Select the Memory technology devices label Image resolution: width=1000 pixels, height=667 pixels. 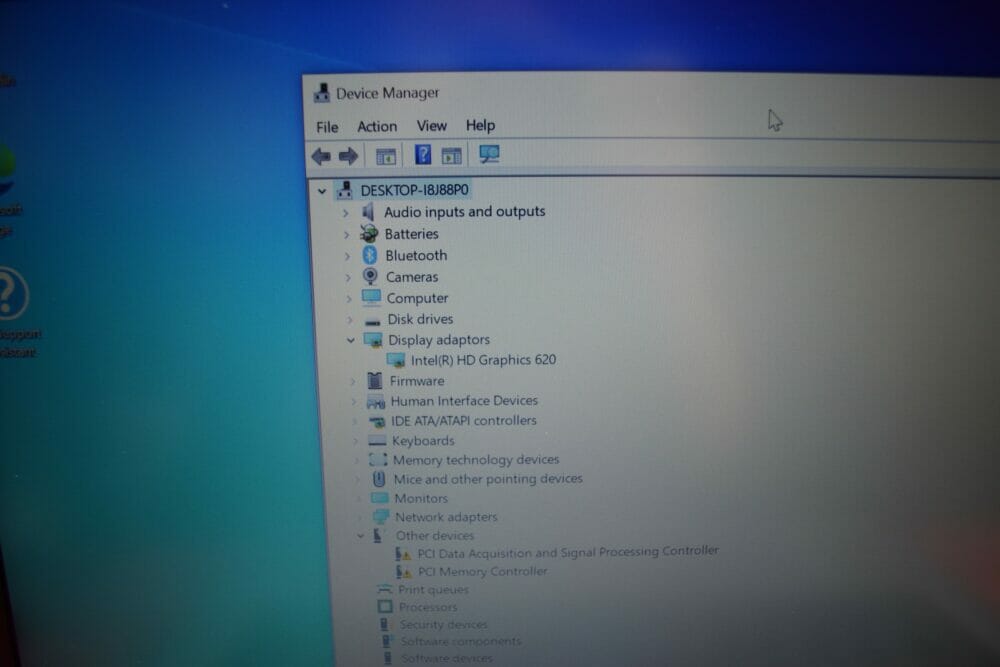tap(476, 459)
